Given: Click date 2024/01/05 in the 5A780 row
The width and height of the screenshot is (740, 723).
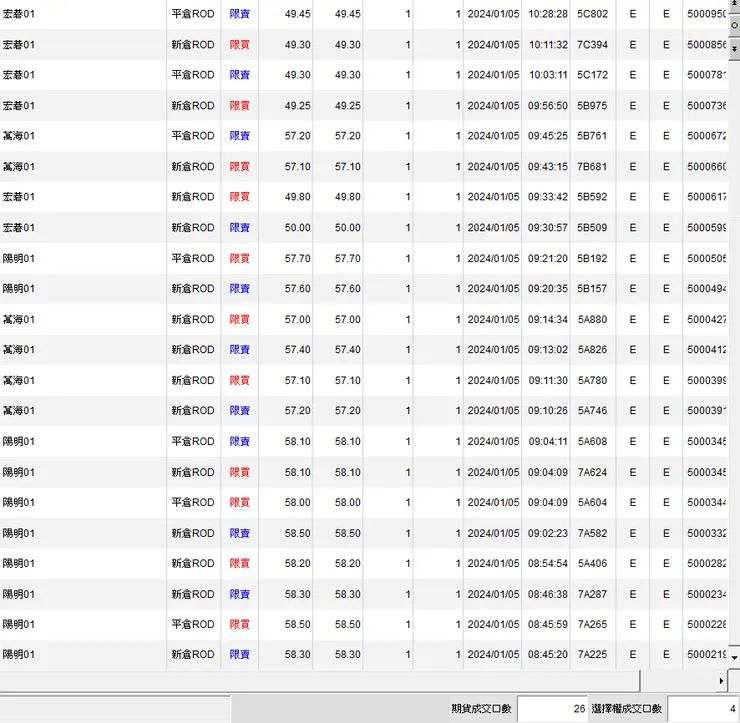Looking at the screenshot, I should click(x=493, y=380).
